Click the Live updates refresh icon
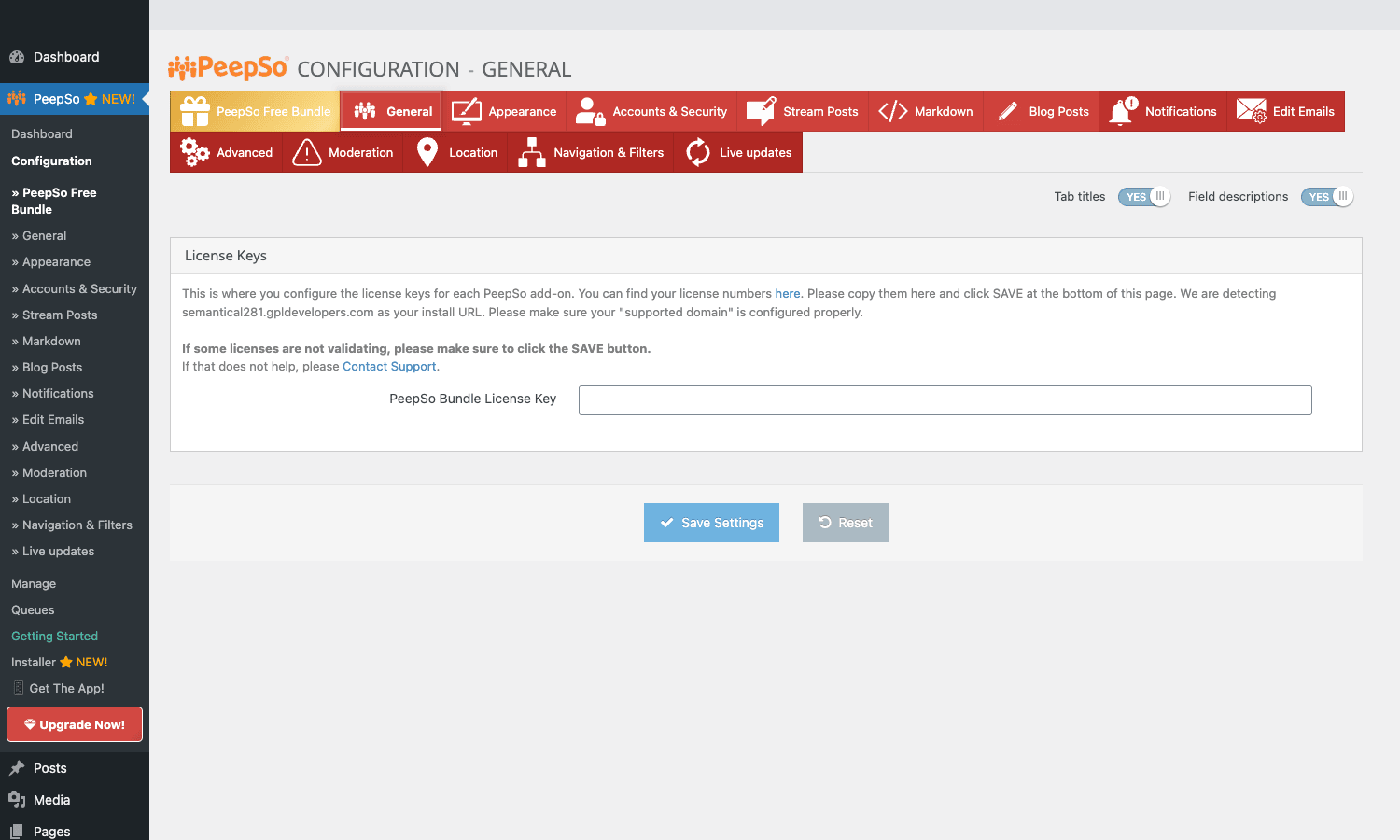The image size is (1400, 840). tap(698, 152)
